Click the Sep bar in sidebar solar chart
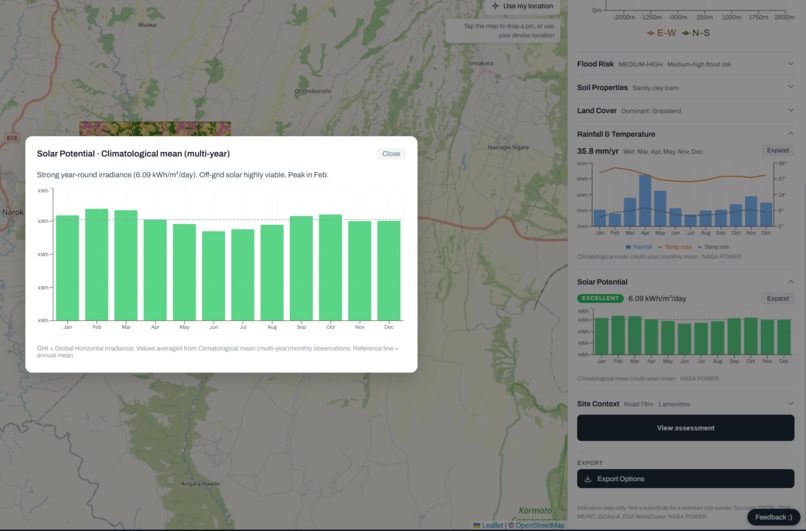Viewport: 806px width, 531px height. pyautogui.click(x=734, y=336)
